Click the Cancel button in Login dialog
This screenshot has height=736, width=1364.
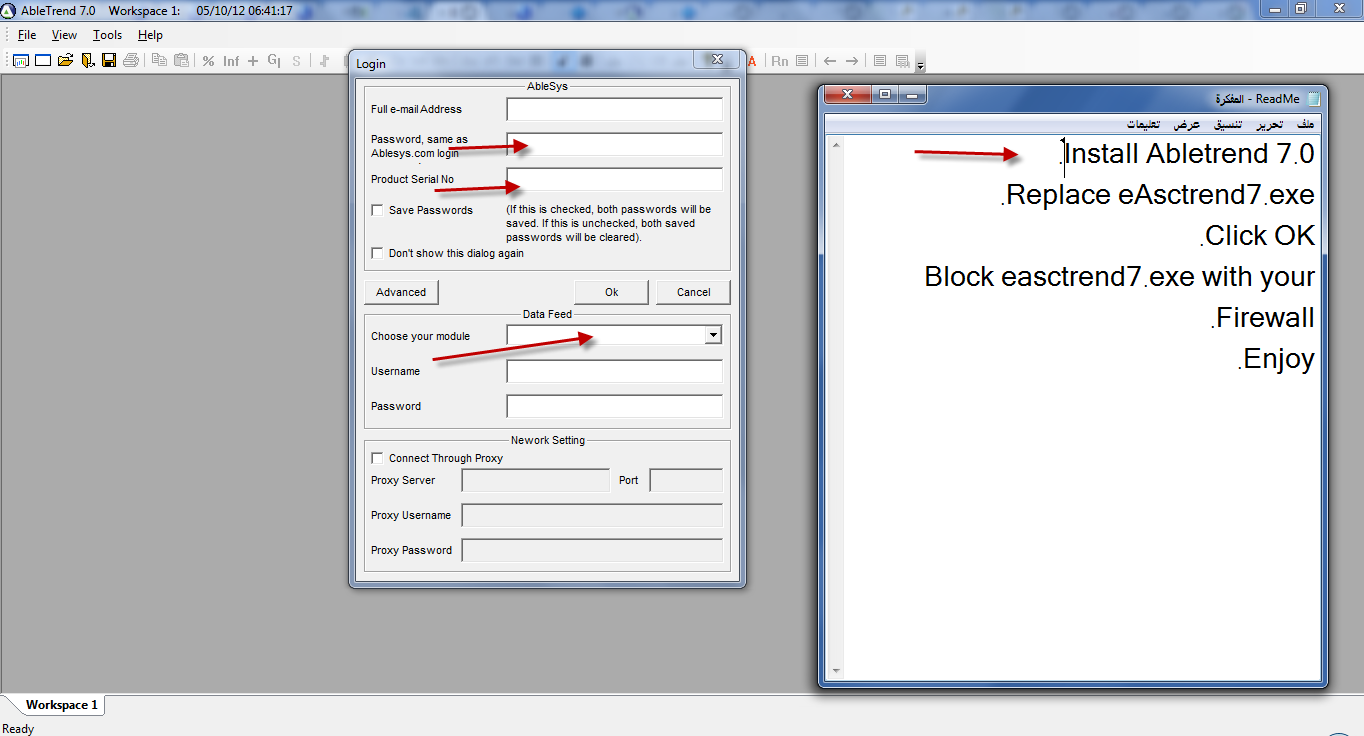(x=693, y=292)
